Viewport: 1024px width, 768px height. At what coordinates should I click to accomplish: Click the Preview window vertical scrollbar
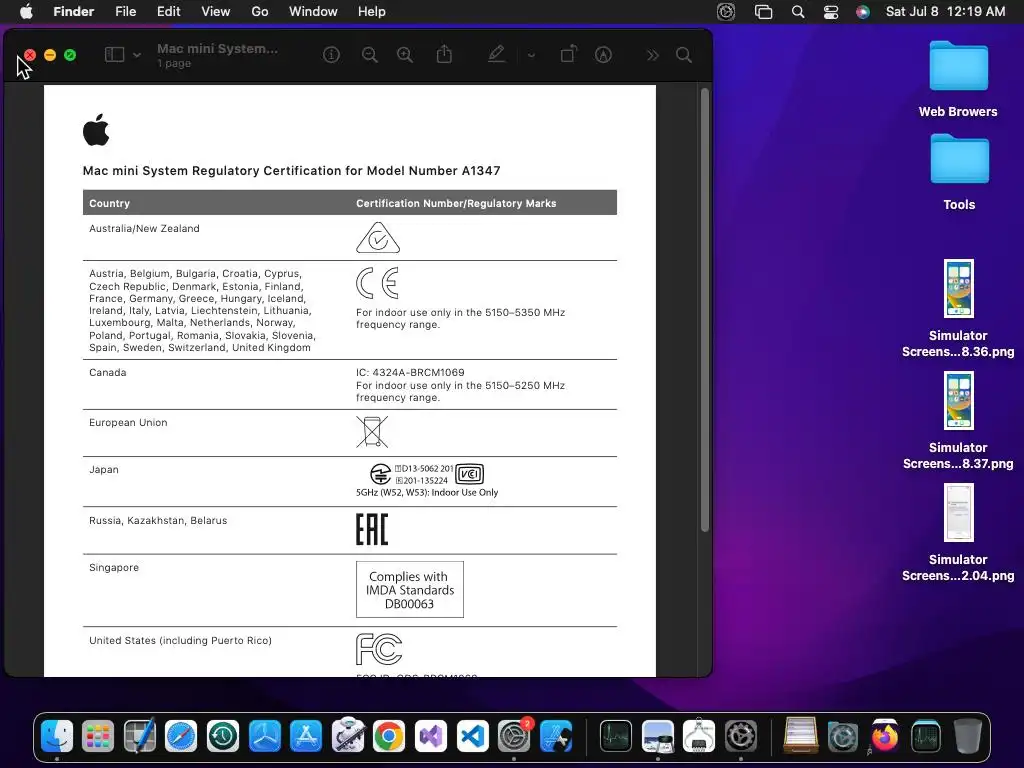click(x=705, y=310)
